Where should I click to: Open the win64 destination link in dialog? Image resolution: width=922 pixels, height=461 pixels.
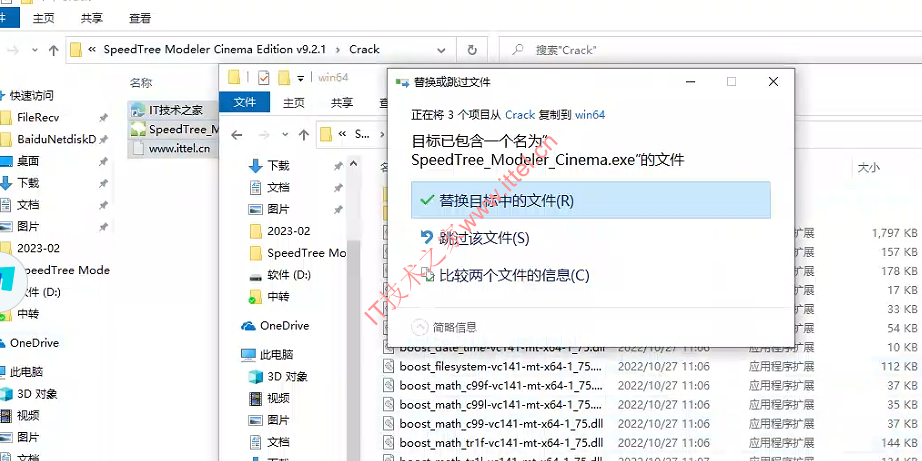pyautogui.click(x=590, y=115)
